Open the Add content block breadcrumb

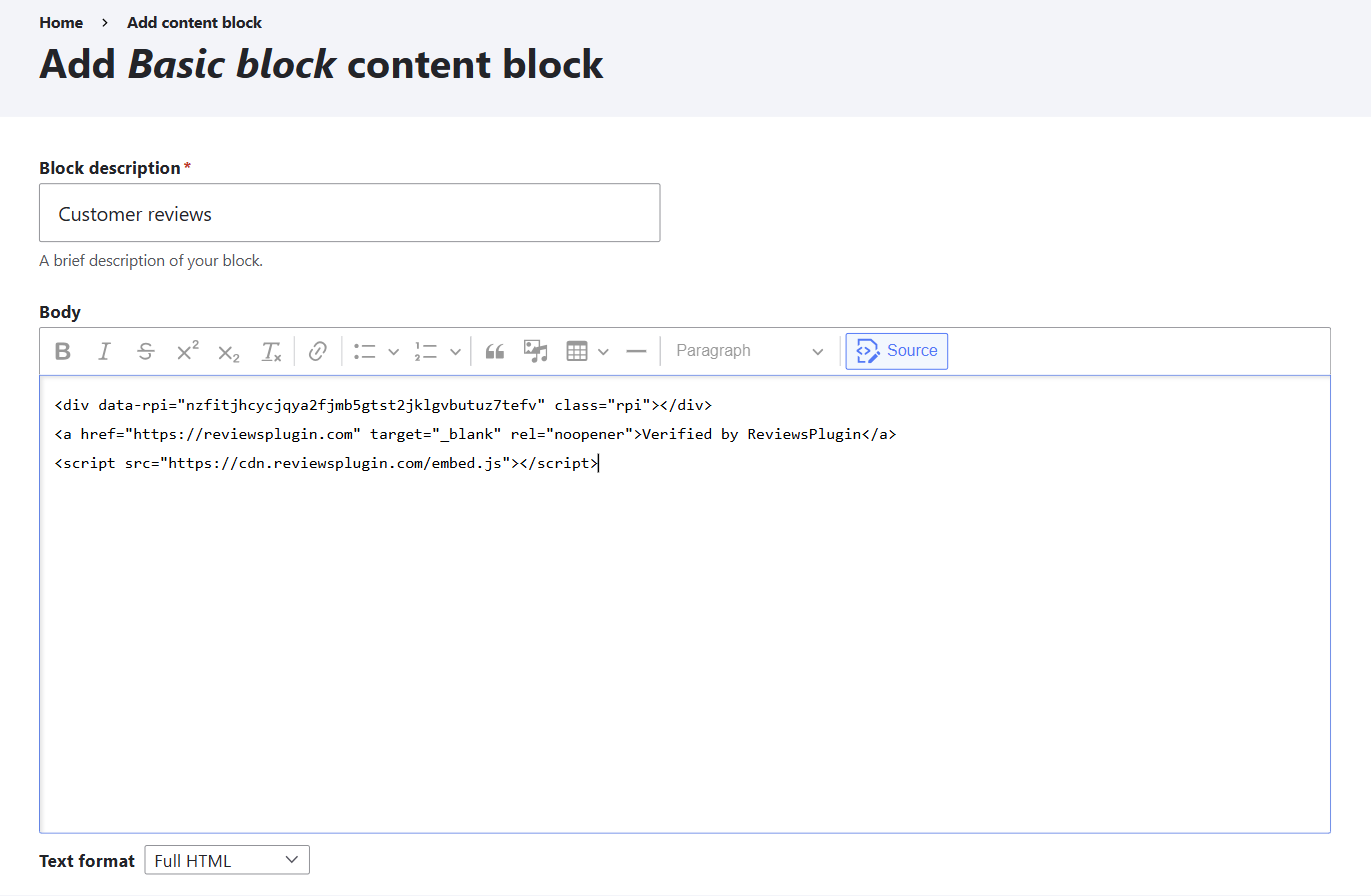click(194, 22)
